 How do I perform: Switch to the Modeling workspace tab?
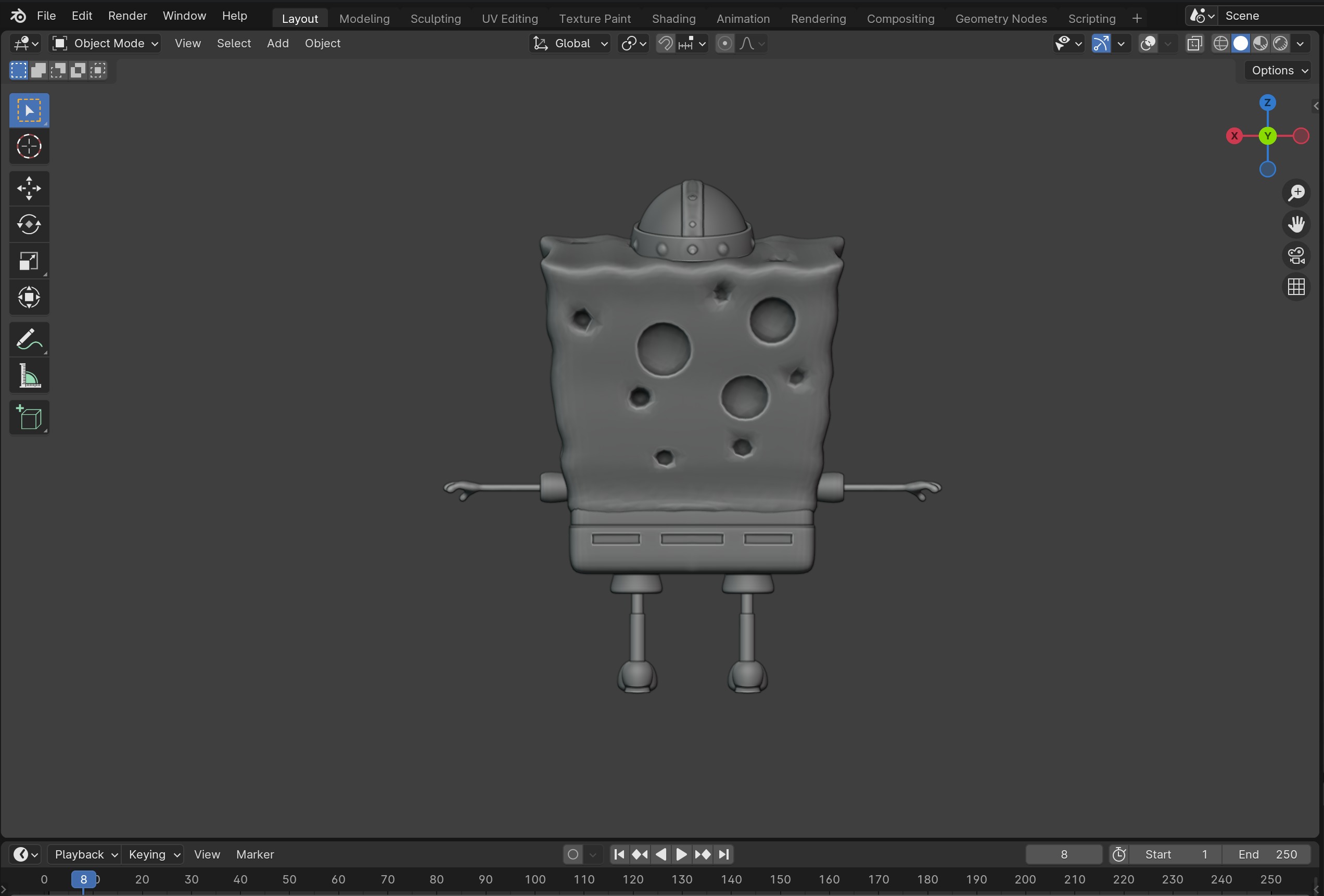[x=365, y=19]
